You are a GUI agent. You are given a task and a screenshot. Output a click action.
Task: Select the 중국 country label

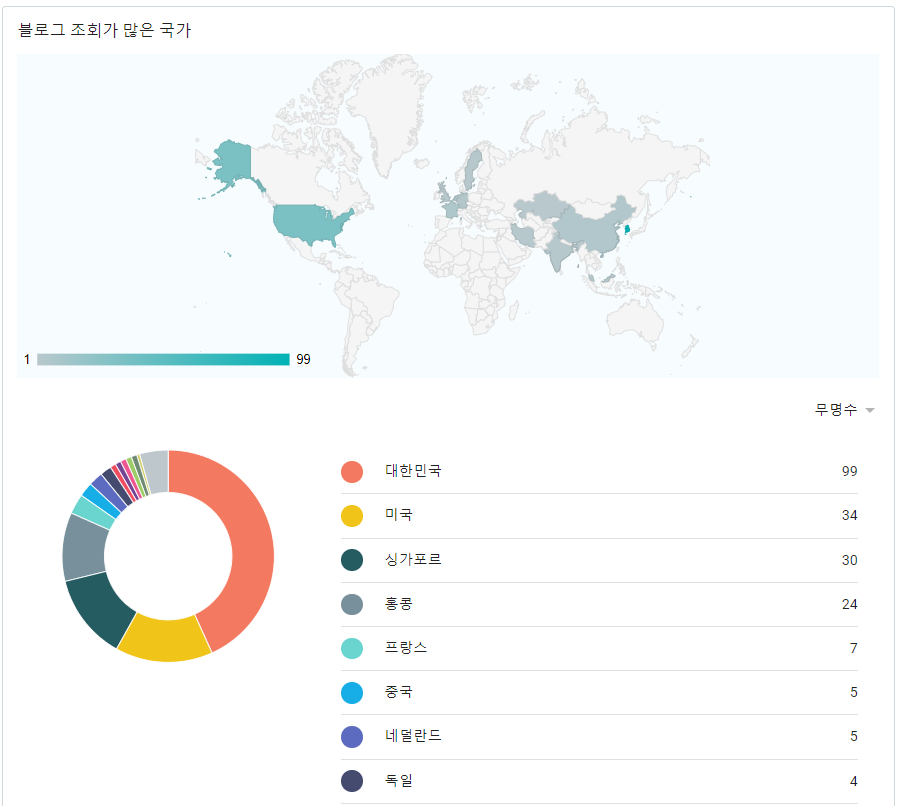[399, 692]
